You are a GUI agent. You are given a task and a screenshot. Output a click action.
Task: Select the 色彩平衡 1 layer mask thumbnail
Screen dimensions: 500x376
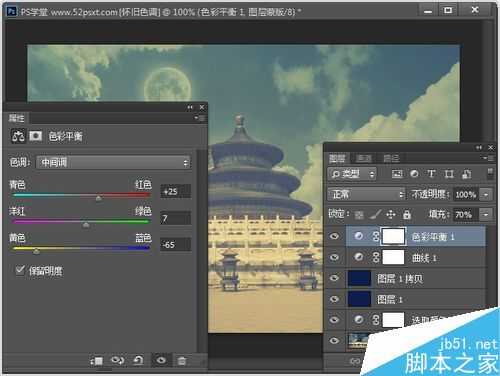point(393,236)
